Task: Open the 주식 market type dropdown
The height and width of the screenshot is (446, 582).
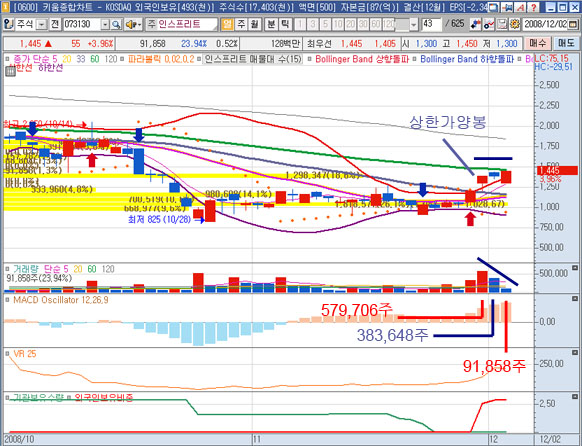Action: tap(42, 25)
